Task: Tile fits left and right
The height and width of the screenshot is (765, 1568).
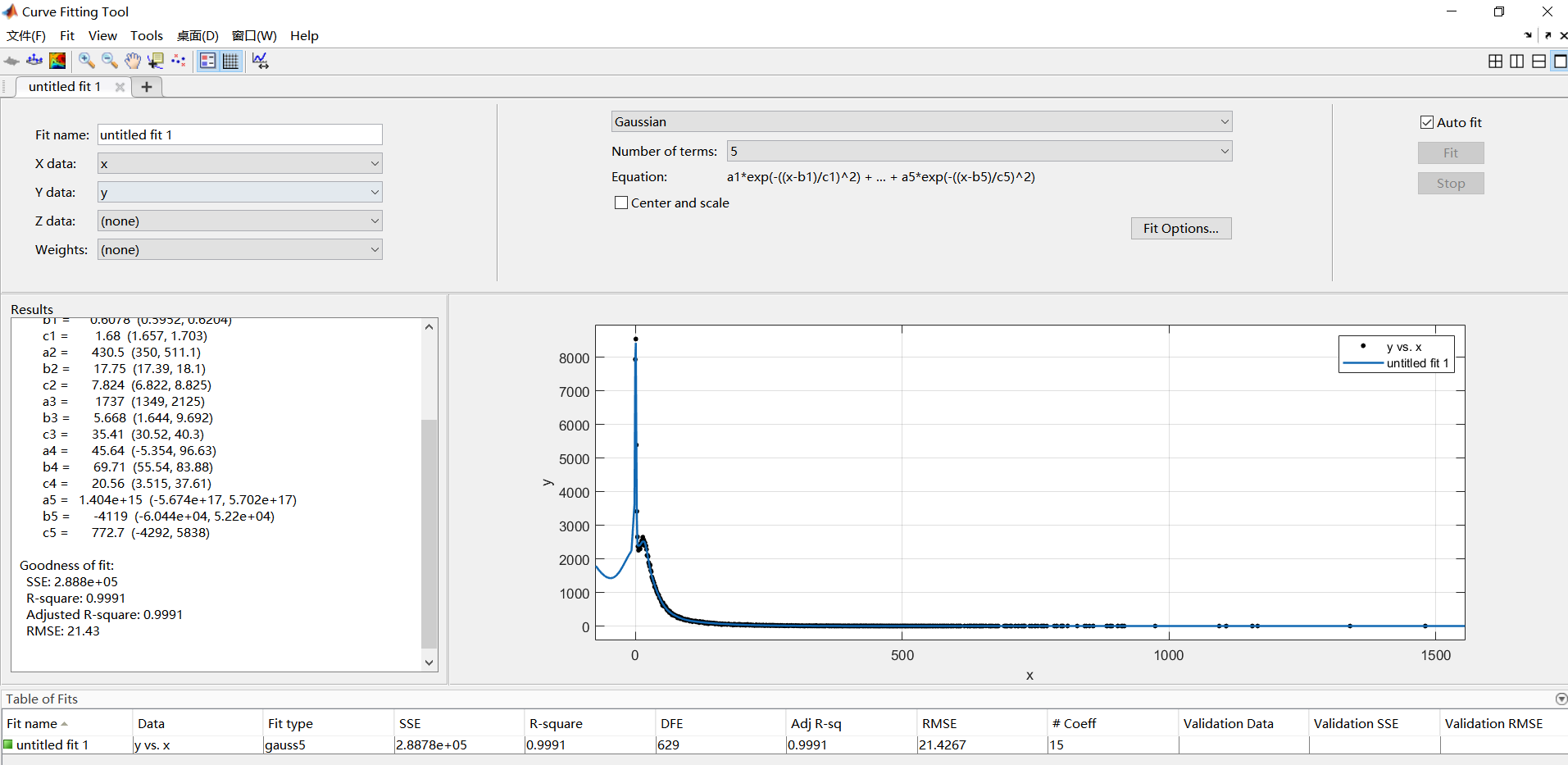Action: tap(1517, 61)
